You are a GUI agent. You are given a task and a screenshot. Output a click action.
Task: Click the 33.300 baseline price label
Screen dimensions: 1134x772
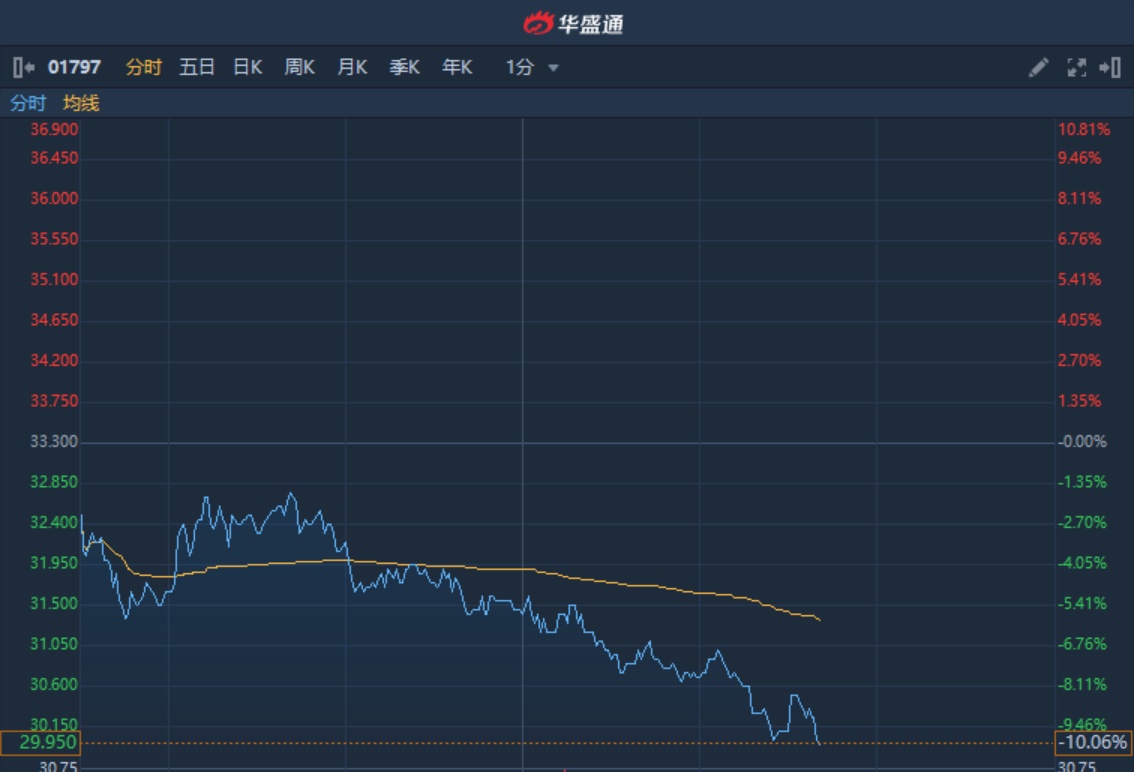point(54,441)
